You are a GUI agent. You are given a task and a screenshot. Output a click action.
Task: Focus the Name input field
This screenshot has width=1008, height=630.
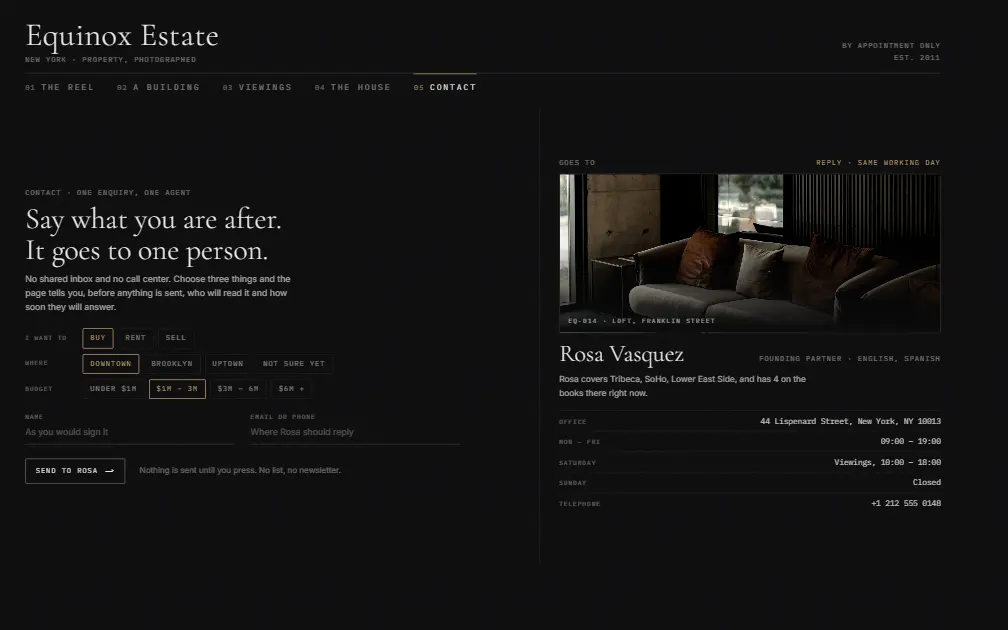click(130, 433)
